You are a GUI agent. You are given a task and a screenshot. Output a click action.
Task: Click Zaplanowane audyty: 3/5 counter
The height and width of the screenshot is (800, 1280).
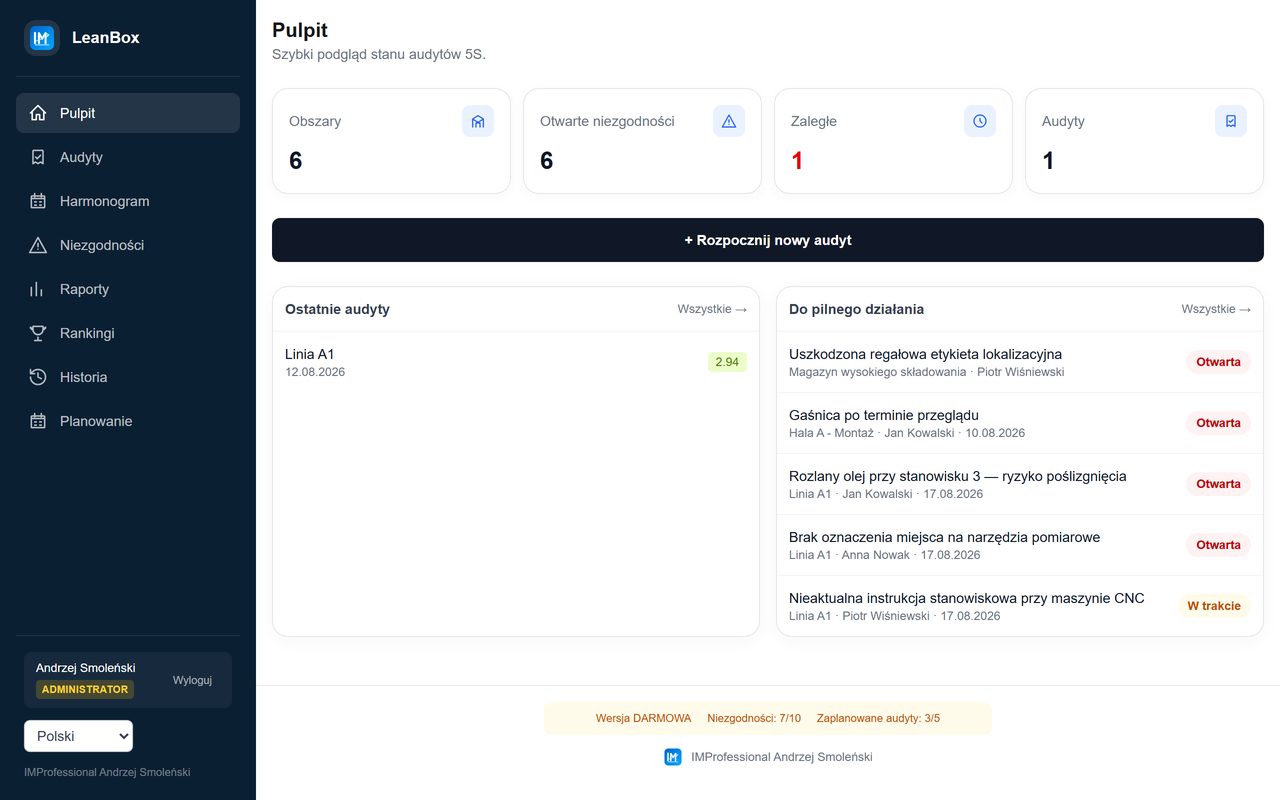point(879,718)
